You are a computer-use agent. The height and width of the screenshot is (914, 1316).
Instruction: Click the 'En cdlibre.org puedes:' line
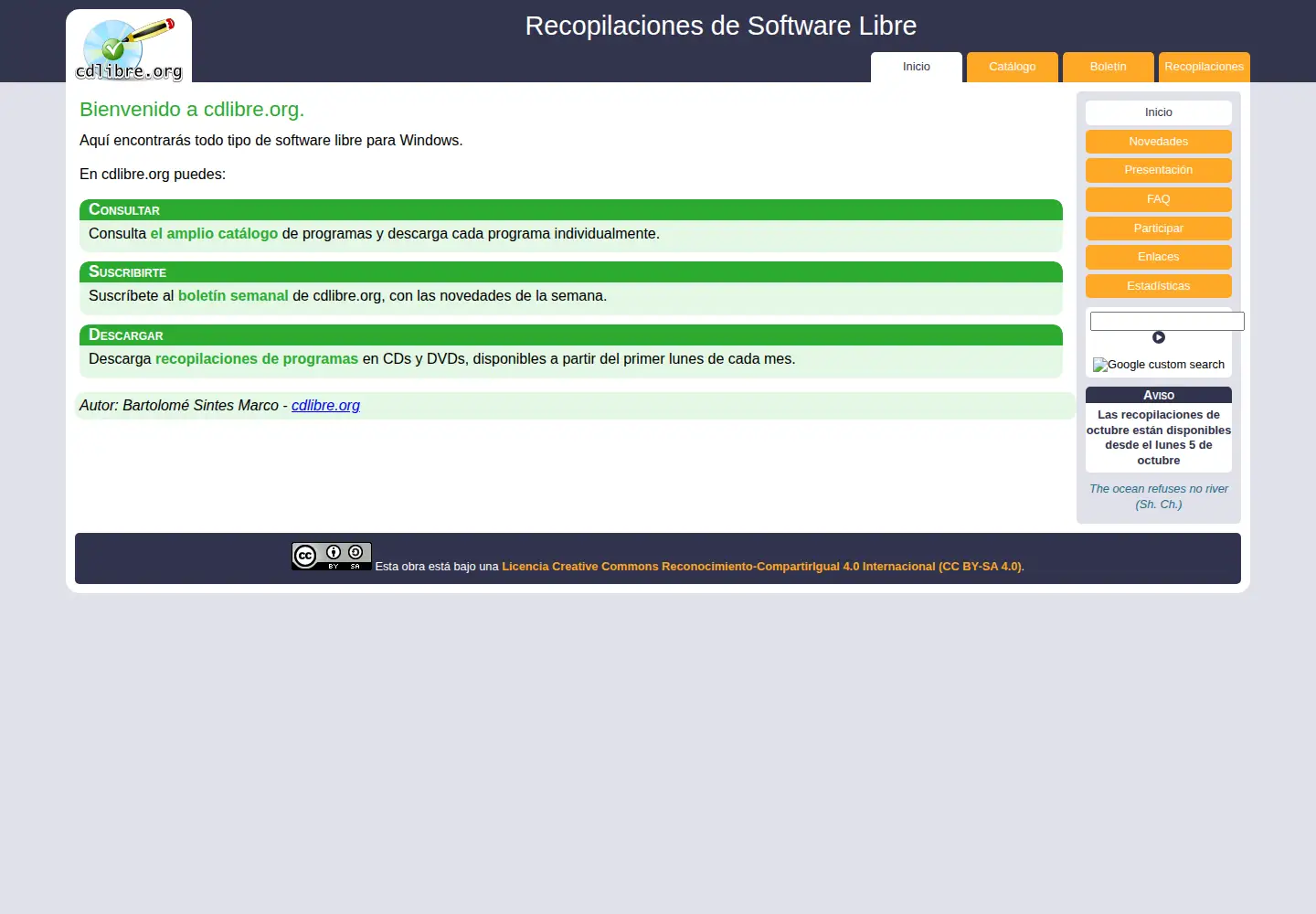(153, 175)
